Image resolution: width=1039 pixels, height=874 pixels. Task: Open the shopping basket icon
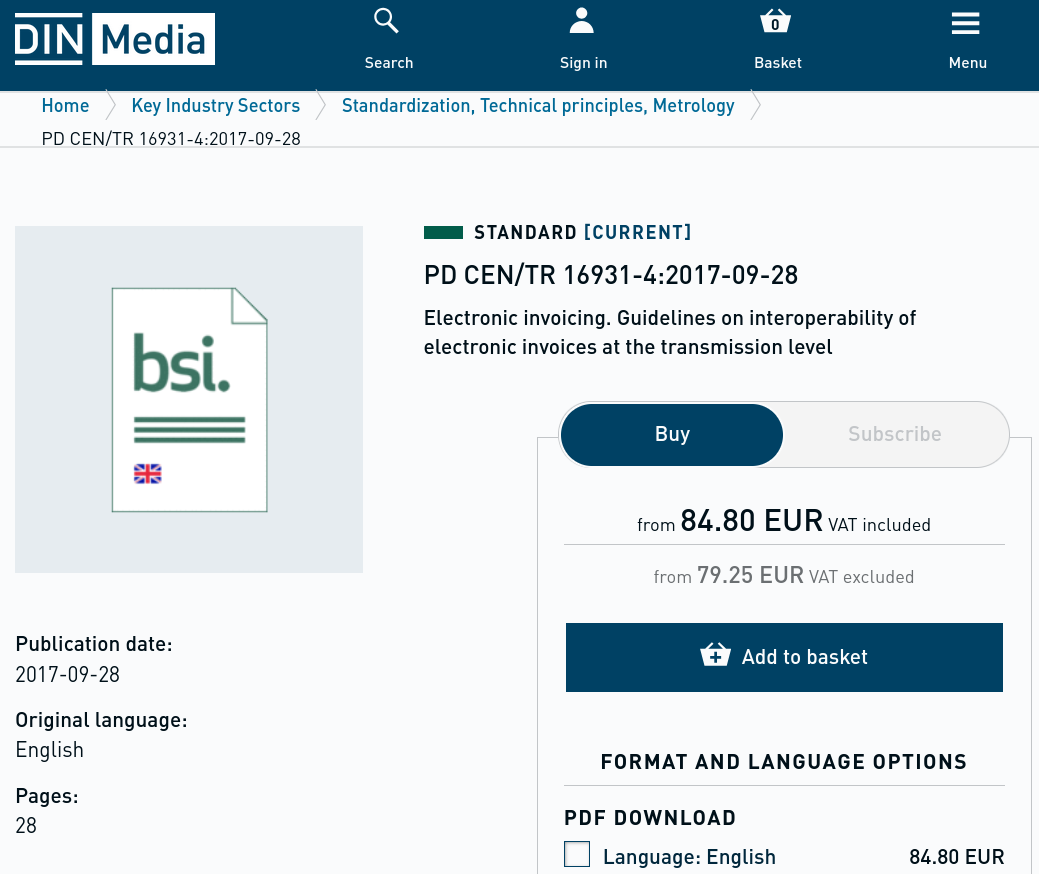775,21
